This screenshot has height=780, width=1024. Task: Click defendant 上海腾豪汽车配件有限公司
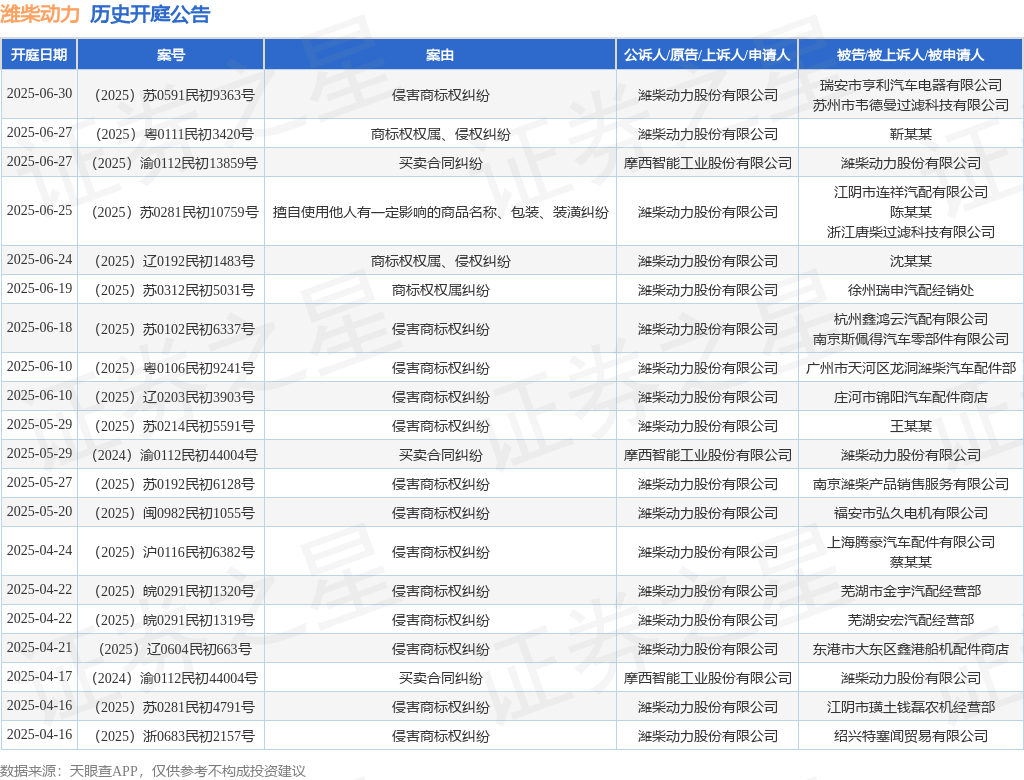coord(910,542)
